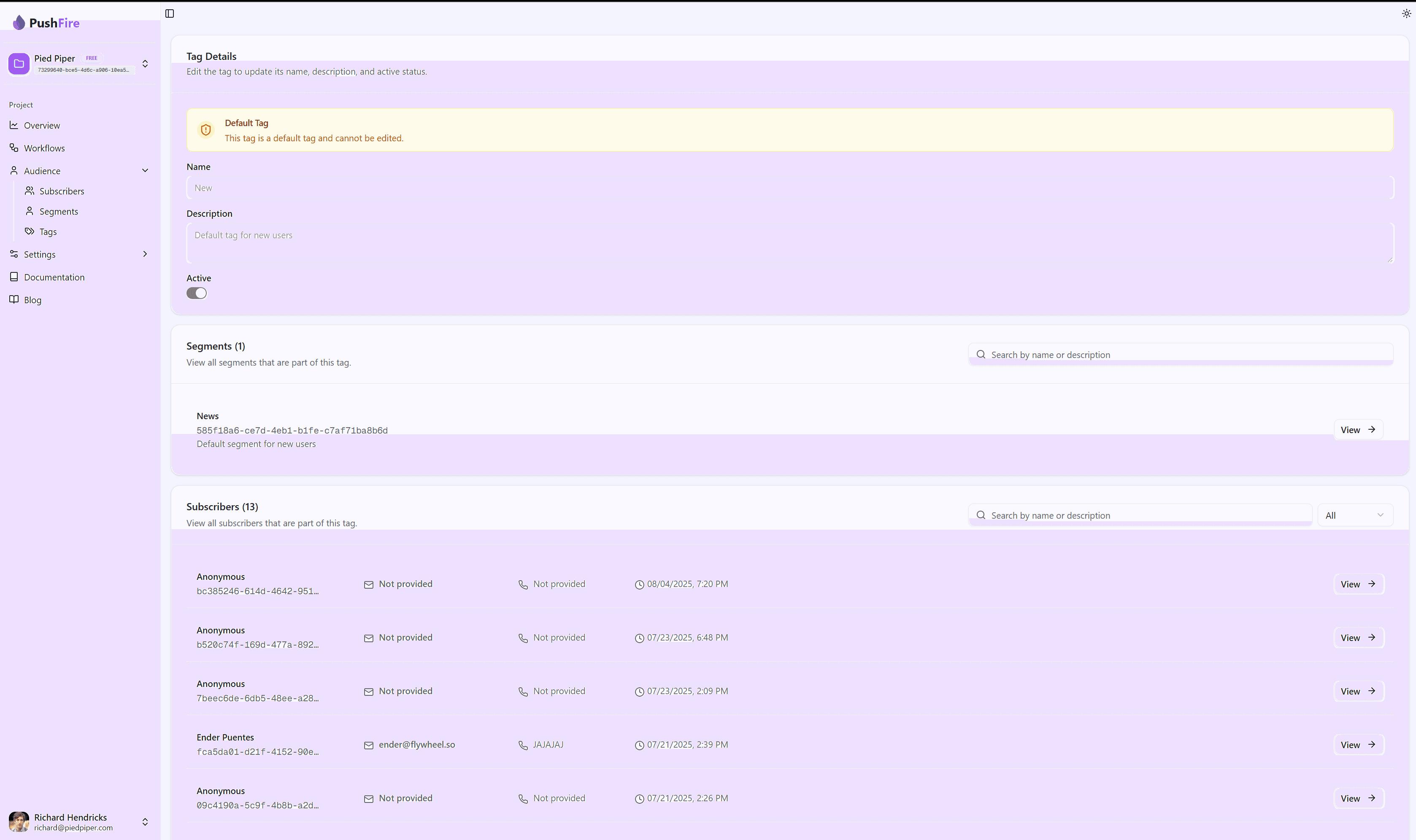
Task: Open the All subscribers filter dropdown
Action: [x=1354, y=515]
